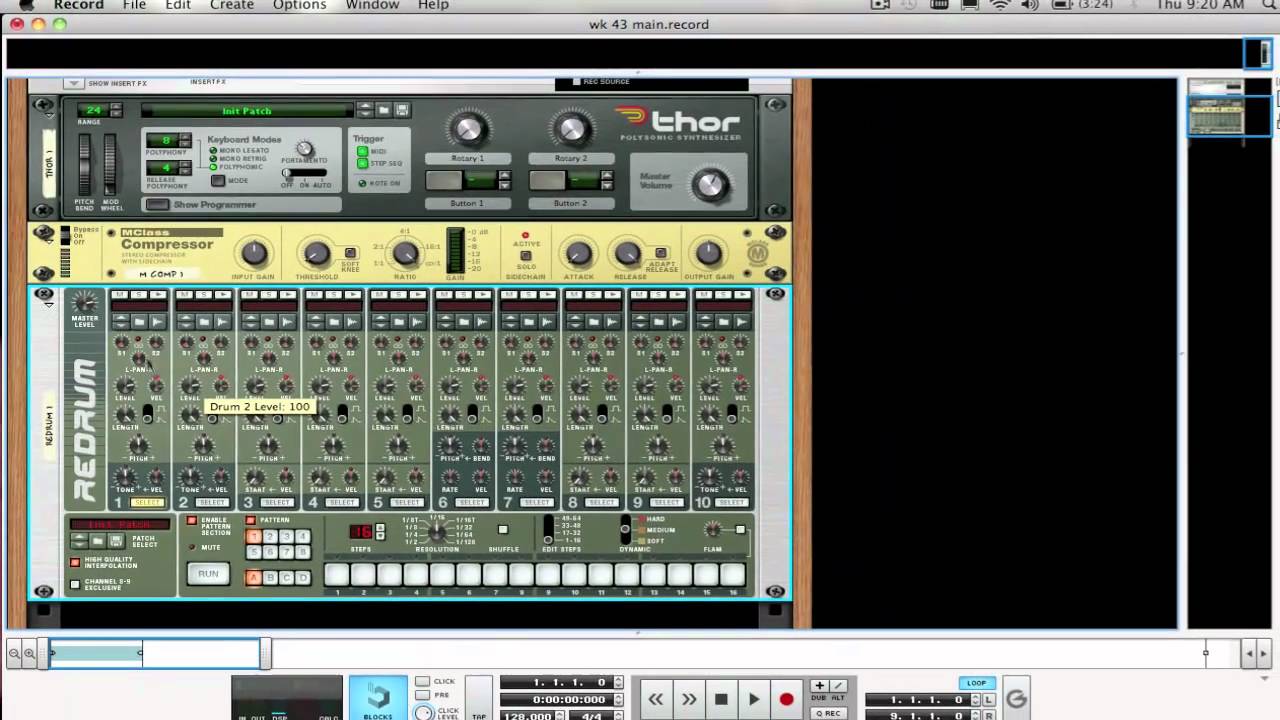Toggle the Compressor Solo Sidechain button
This screenshot has width=1280, height=720.
[526, 256]
